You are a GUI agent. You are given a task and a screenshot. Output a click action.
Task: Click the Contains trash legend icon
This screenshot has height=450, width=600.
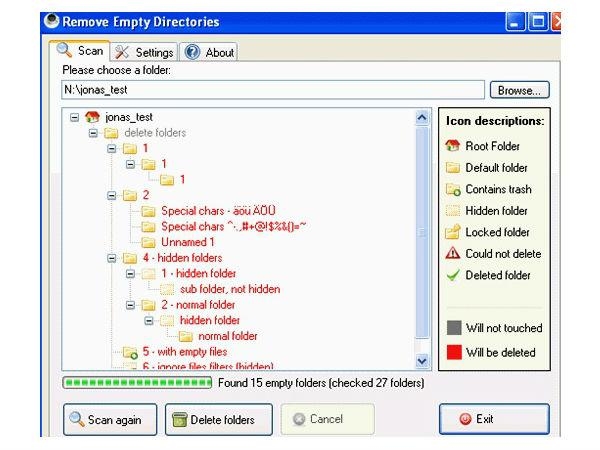453,189
